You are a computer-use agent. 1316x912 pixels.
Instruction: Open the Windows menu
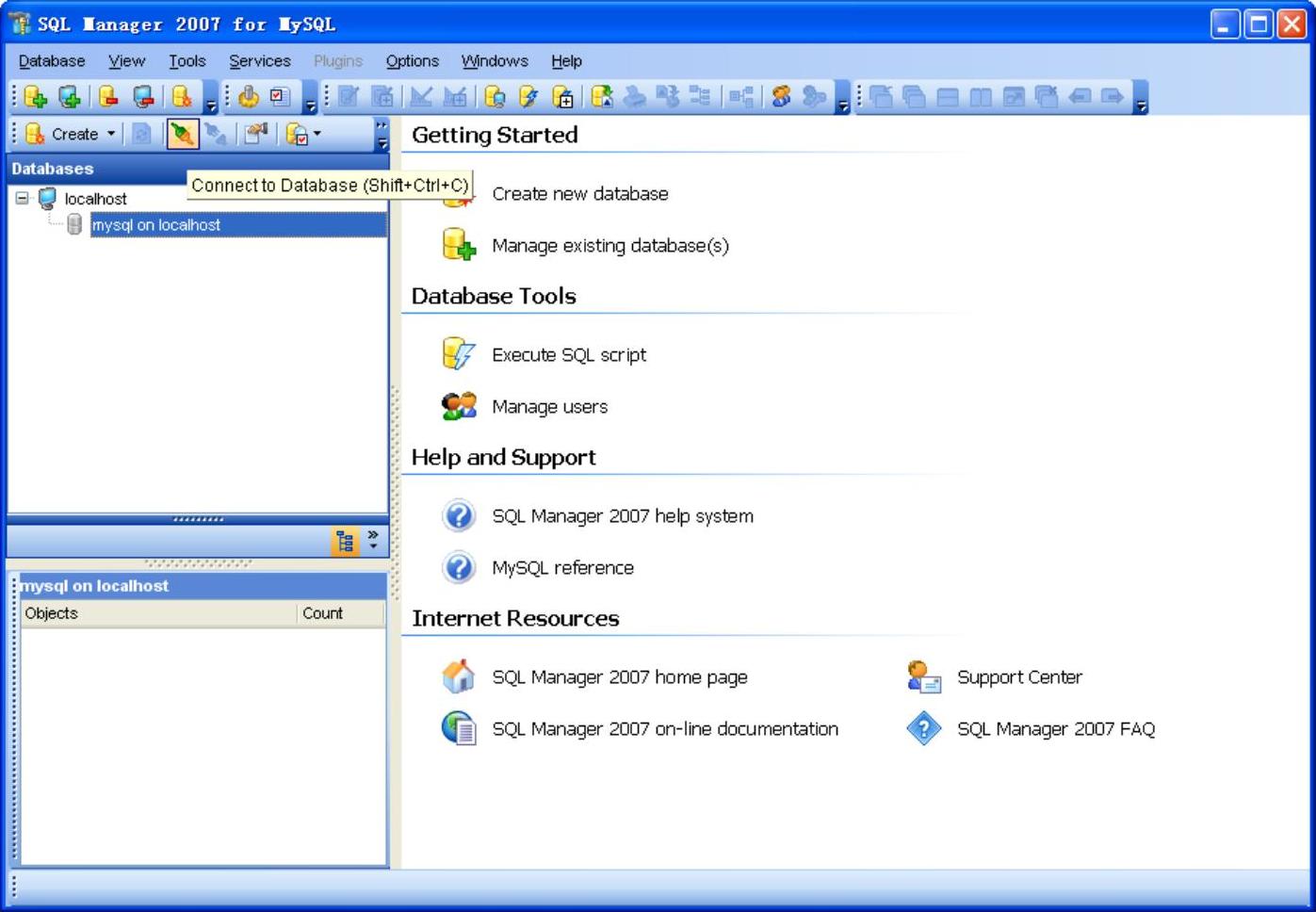click(495, 60)
